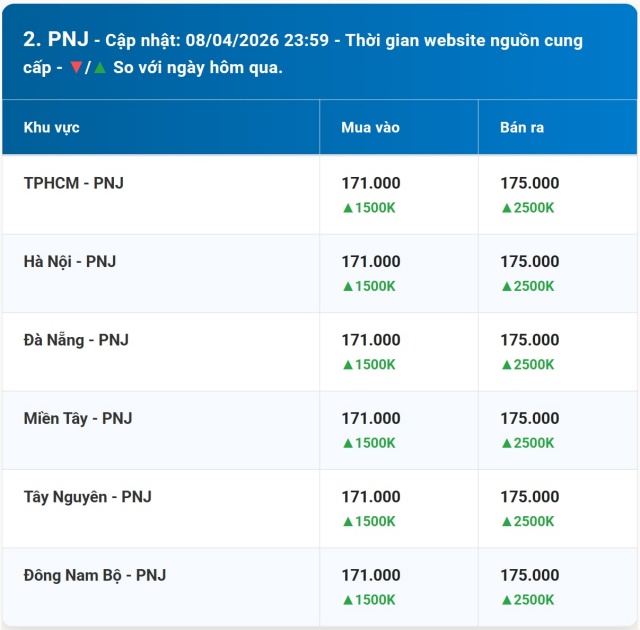Select the "TPHCM - PNJ" region label
This screenshot has height=630, width=640.
click(74, 183)
